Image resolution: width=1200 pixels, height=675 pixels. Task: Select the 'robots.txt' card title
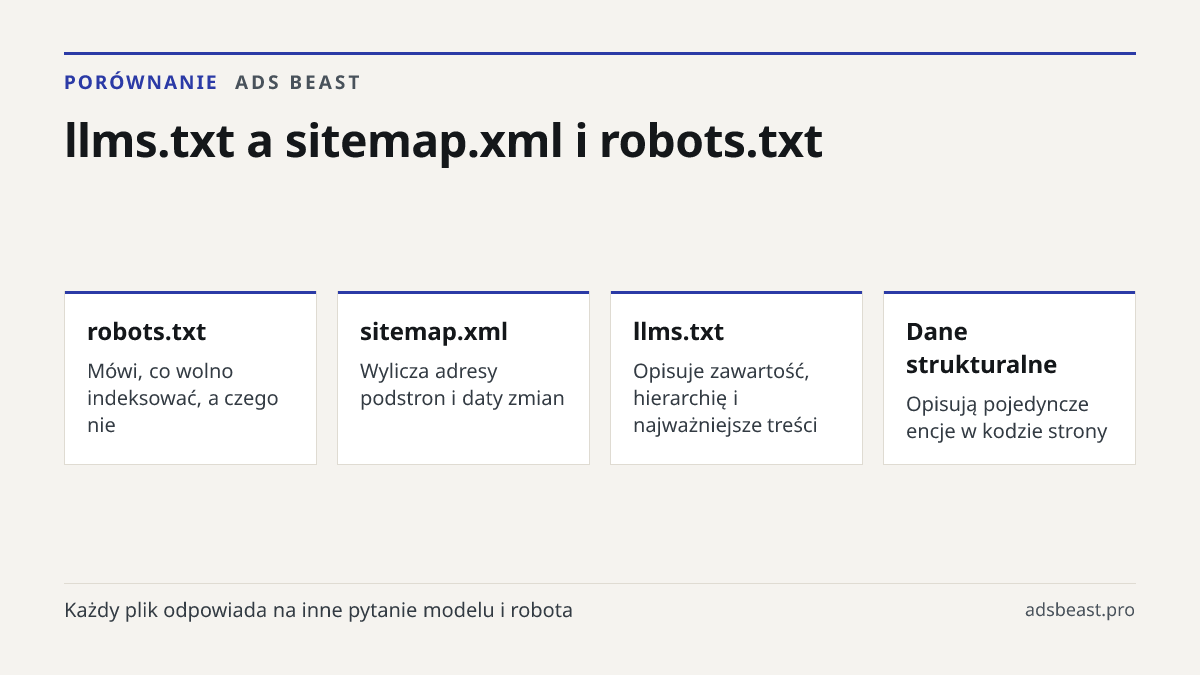pos(147,331)
